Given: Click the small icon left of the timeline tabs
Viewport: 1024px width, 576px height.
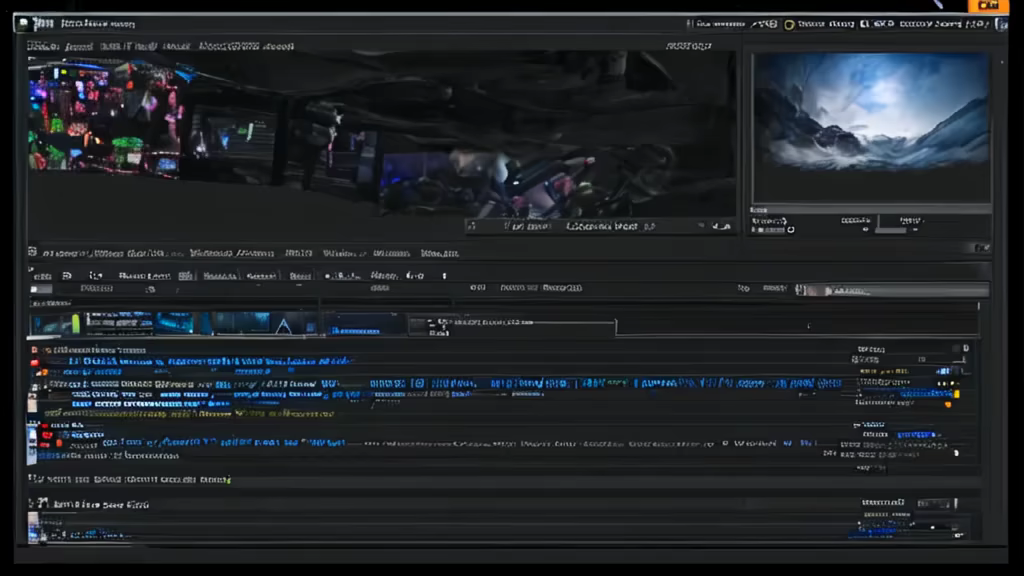Looking at the screenshot, I should [33, 253].
